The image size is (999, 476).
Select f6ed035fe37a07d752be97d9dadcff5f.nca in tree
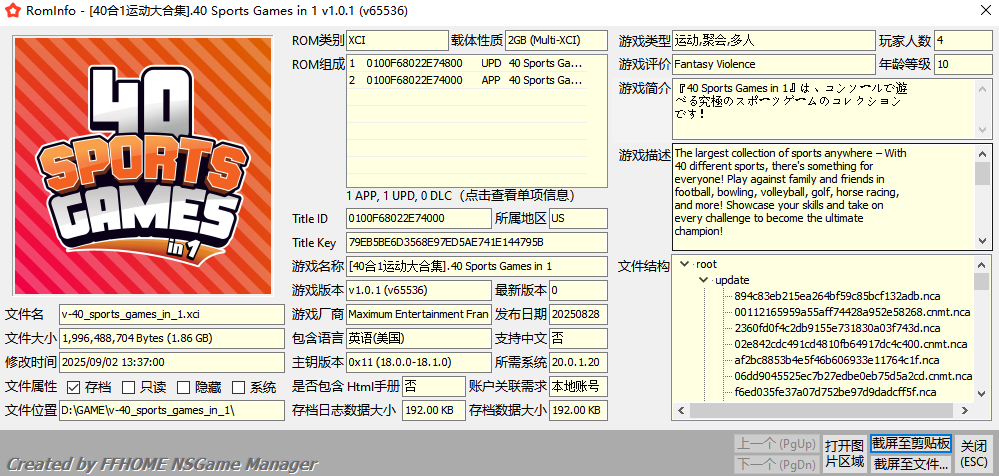pyautogui.click(x=835, y=392)
